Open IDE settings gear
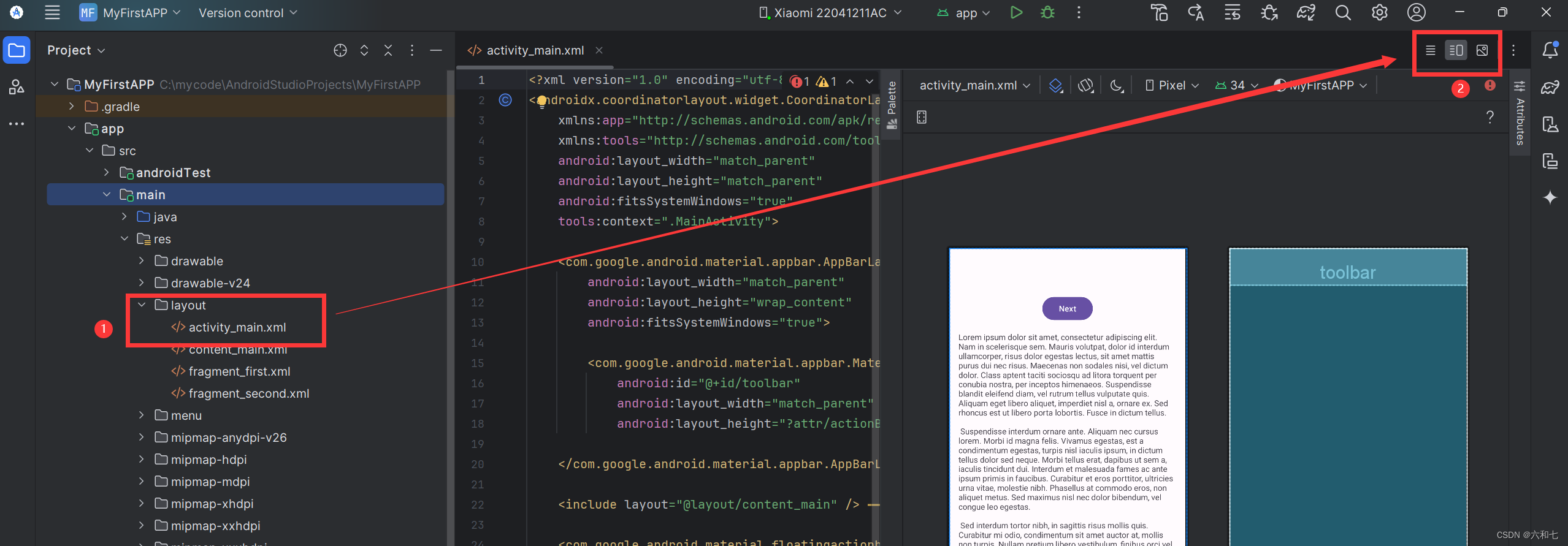Image resolution: width=1568 pixels, height=546 pixels. 1379,12
